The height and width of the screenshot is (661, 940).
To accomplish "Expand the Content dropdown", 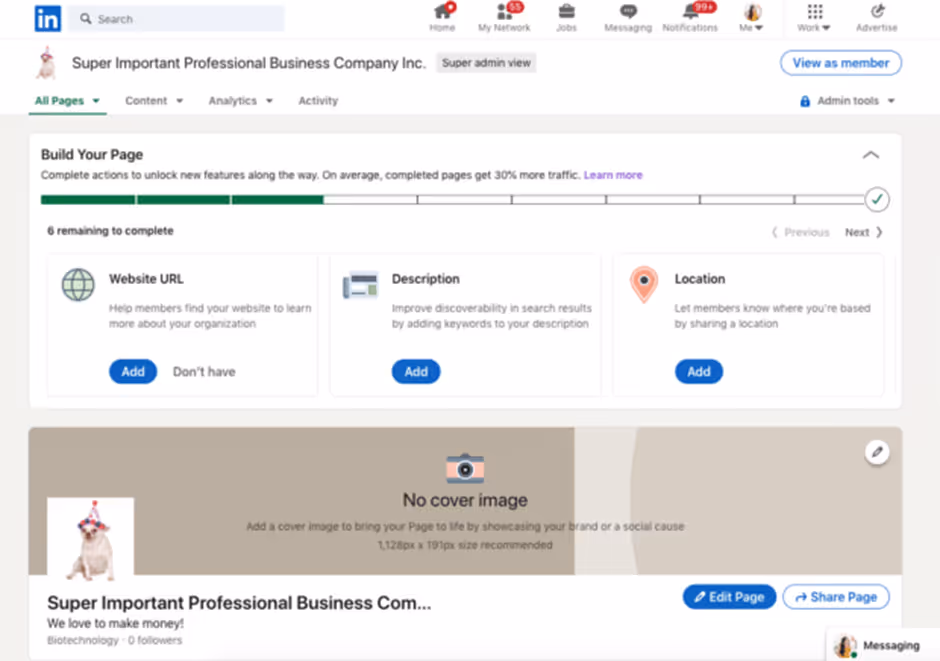I will 153,100.
